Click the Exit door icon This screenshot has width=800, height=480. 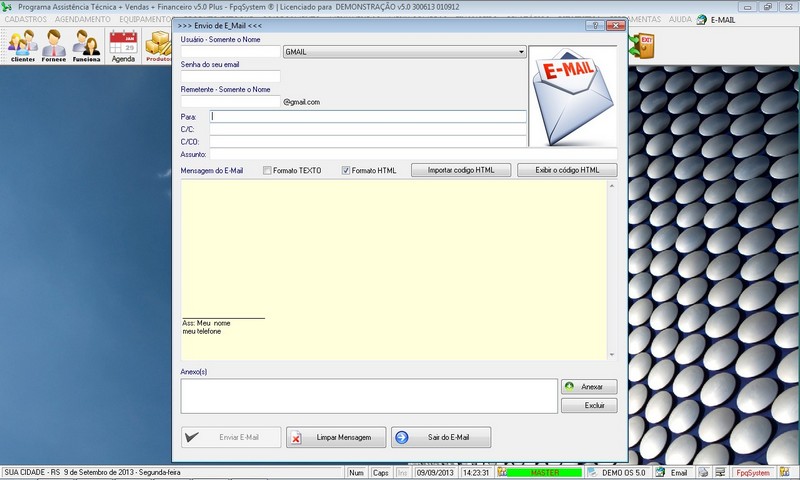[x=642, y=46]
